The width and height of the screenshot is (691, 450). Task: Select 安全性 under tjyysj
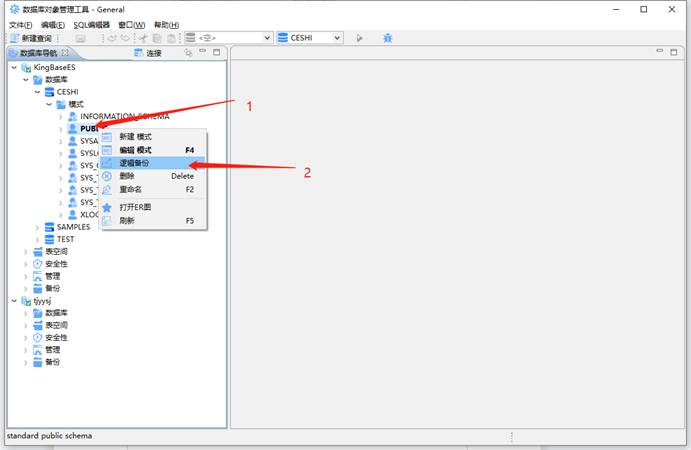[x=56, y=338]
